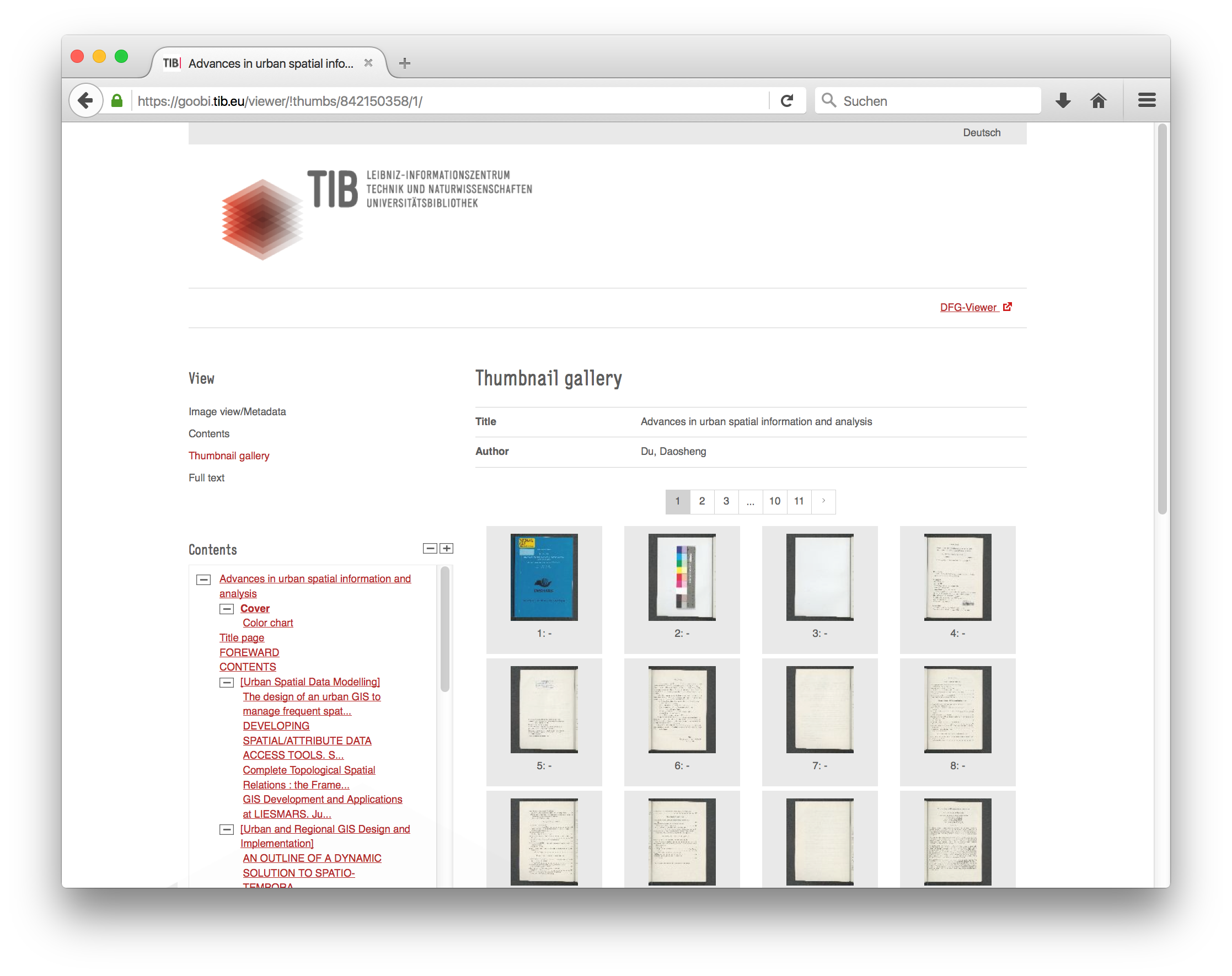The image size is (1232, 976).
Task: Click the next page arrow in pagination
Action: point(823,502)
